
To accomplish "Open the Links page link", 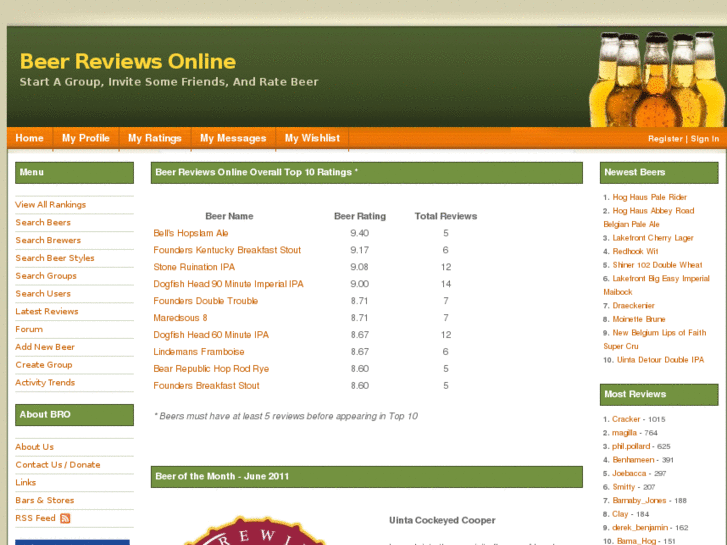I will pos(26,482).
